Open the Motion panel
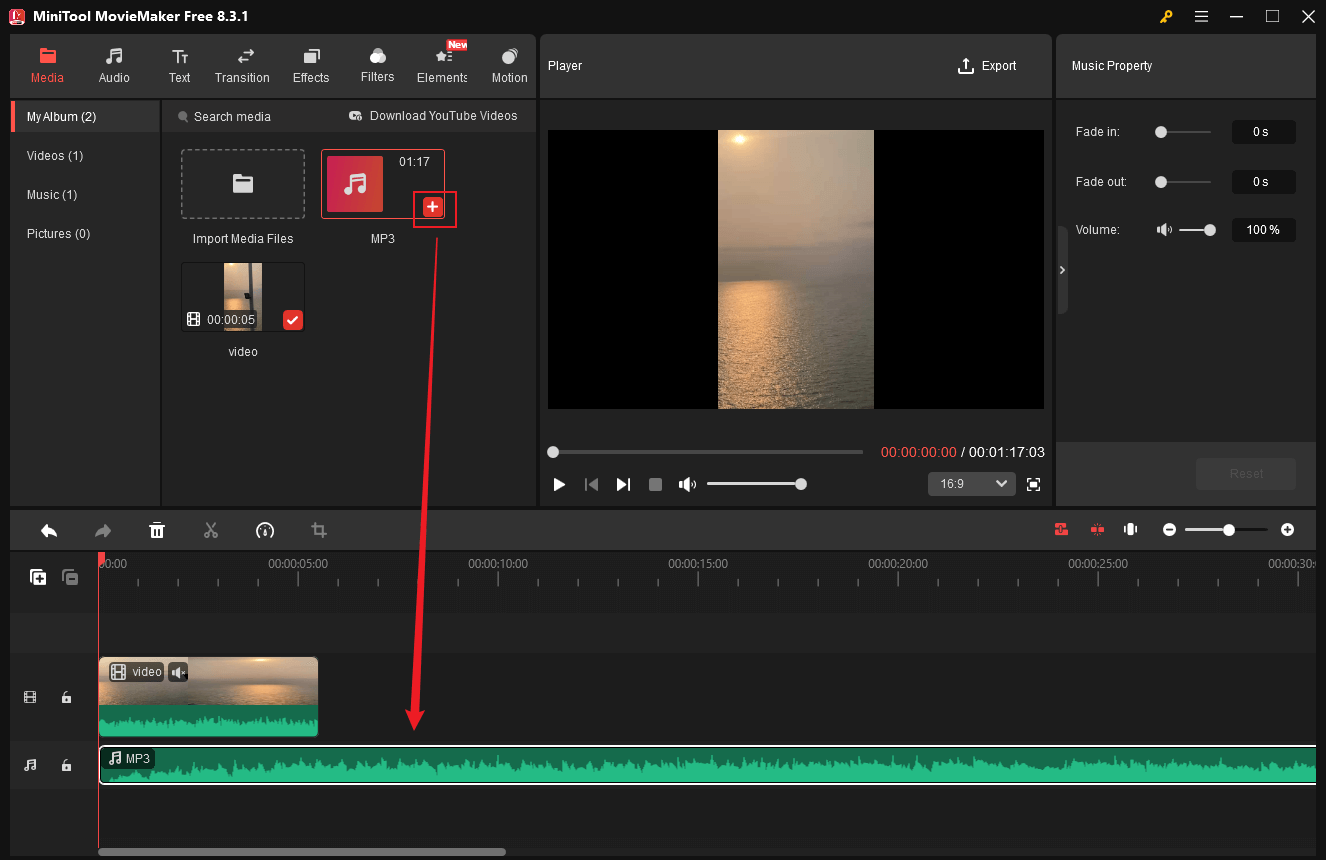The height and width of the screenshot is (860, 1326). pyautogui.click(x=509, y=65)
